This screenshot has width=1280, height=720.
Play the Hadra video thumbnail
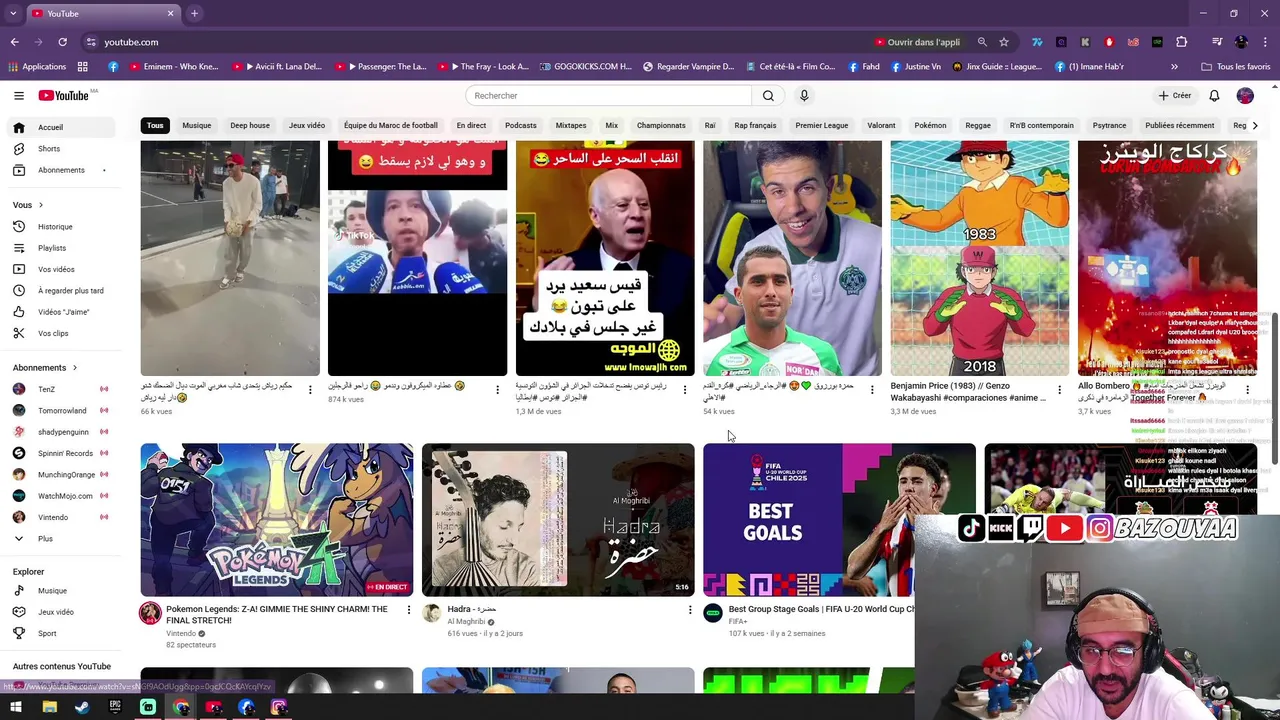click(558, 520)
